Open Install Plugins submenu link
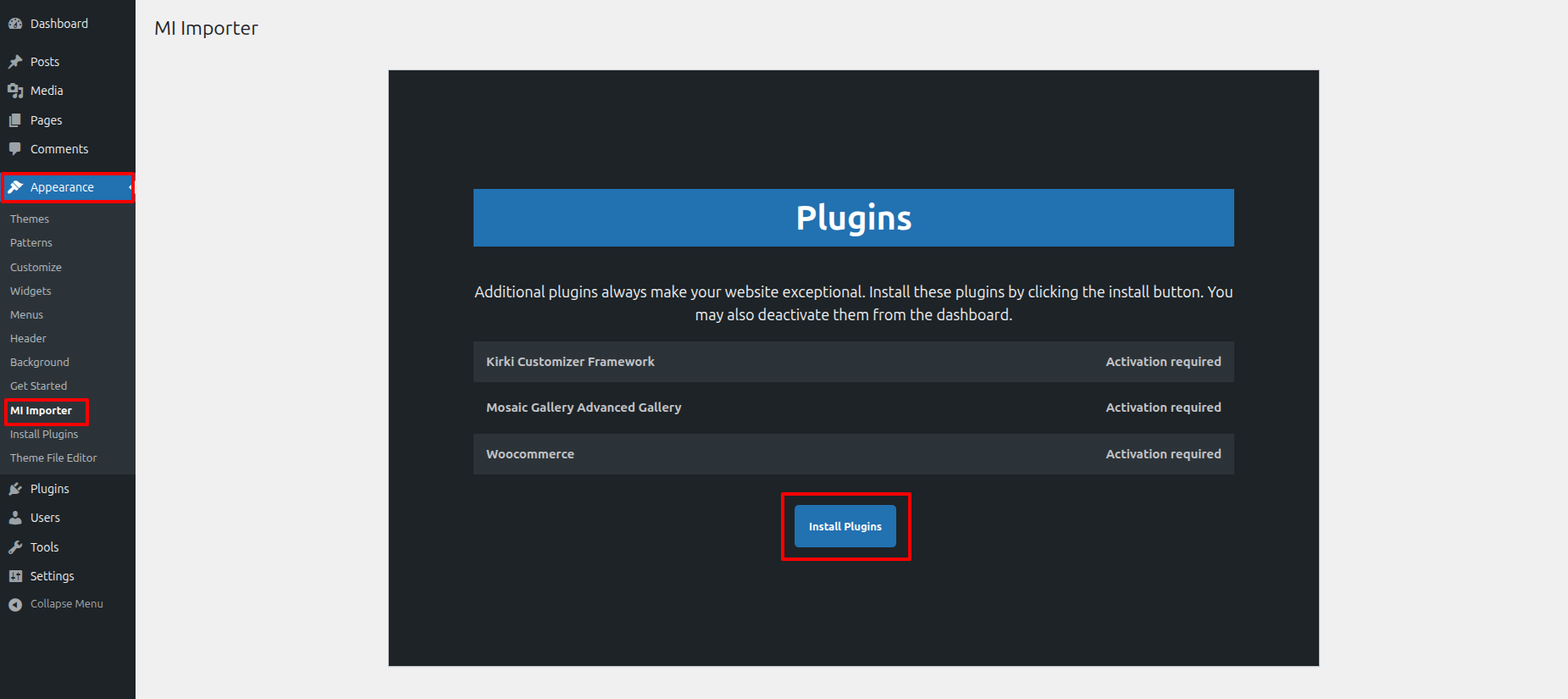Image resolution: width=1568 pixels, height=699 pixels. pyautogui.click(x=44, y=434)
